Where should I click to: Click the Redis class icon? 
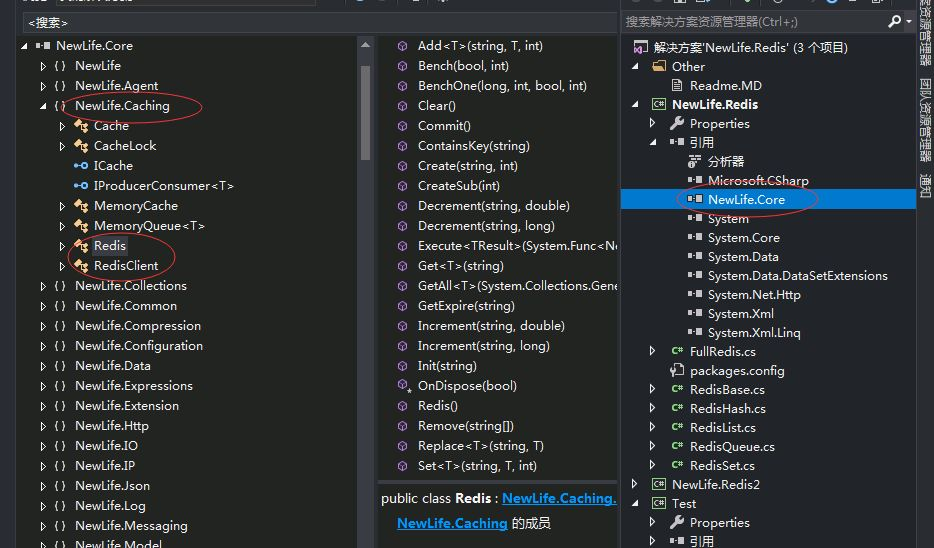[x=81, y=246]
